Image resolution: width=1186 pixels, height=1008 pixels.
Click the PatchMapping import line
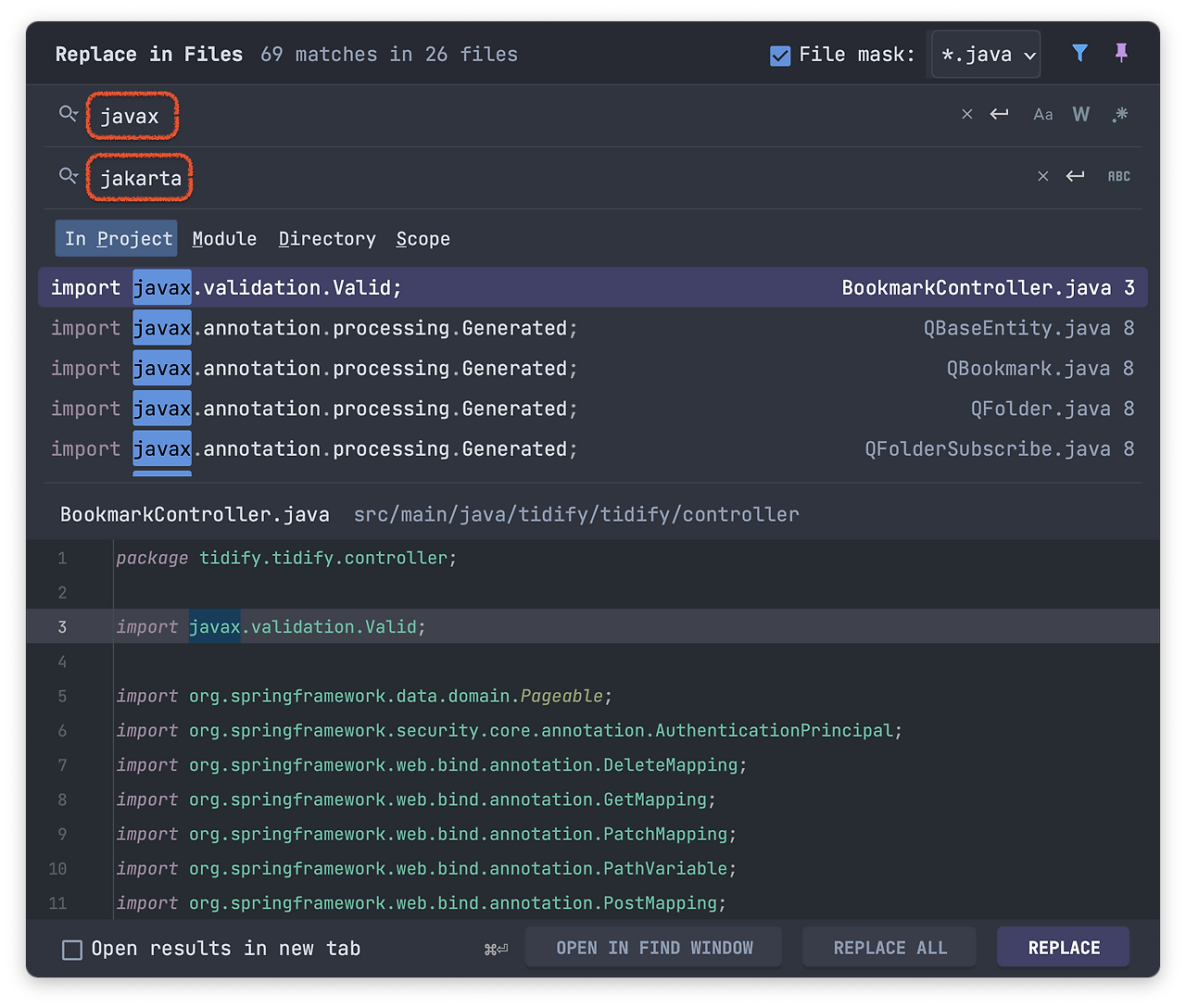(x=426, y=834)
